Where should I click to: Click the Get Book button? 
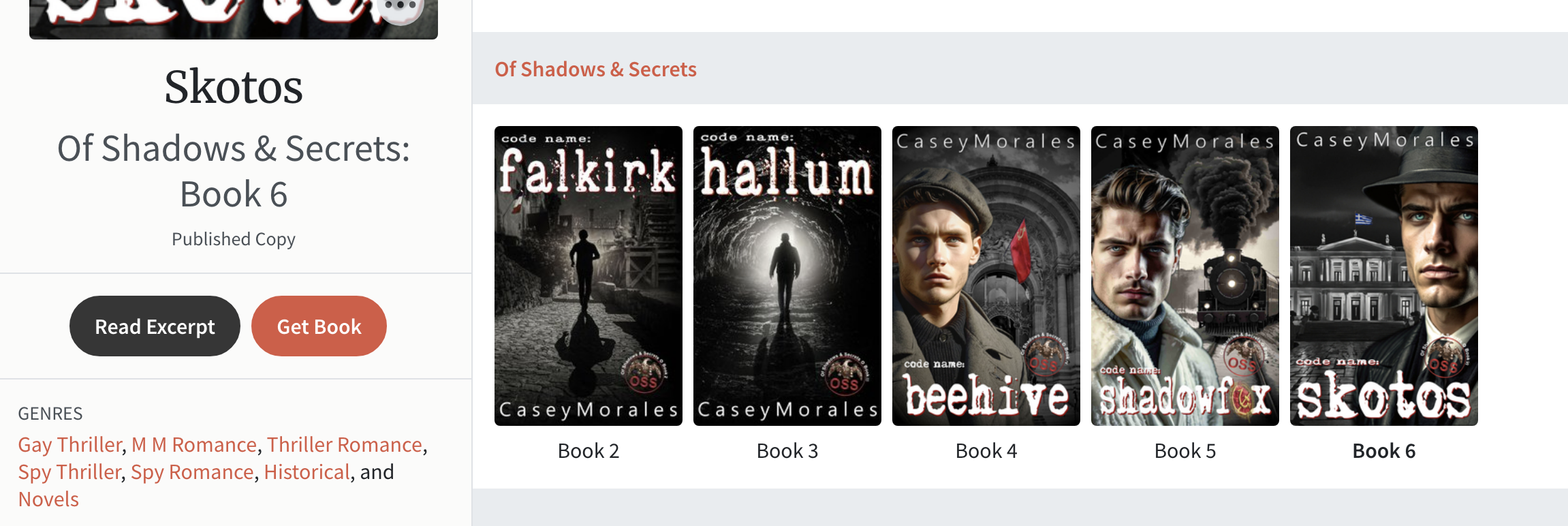[319, 326]
